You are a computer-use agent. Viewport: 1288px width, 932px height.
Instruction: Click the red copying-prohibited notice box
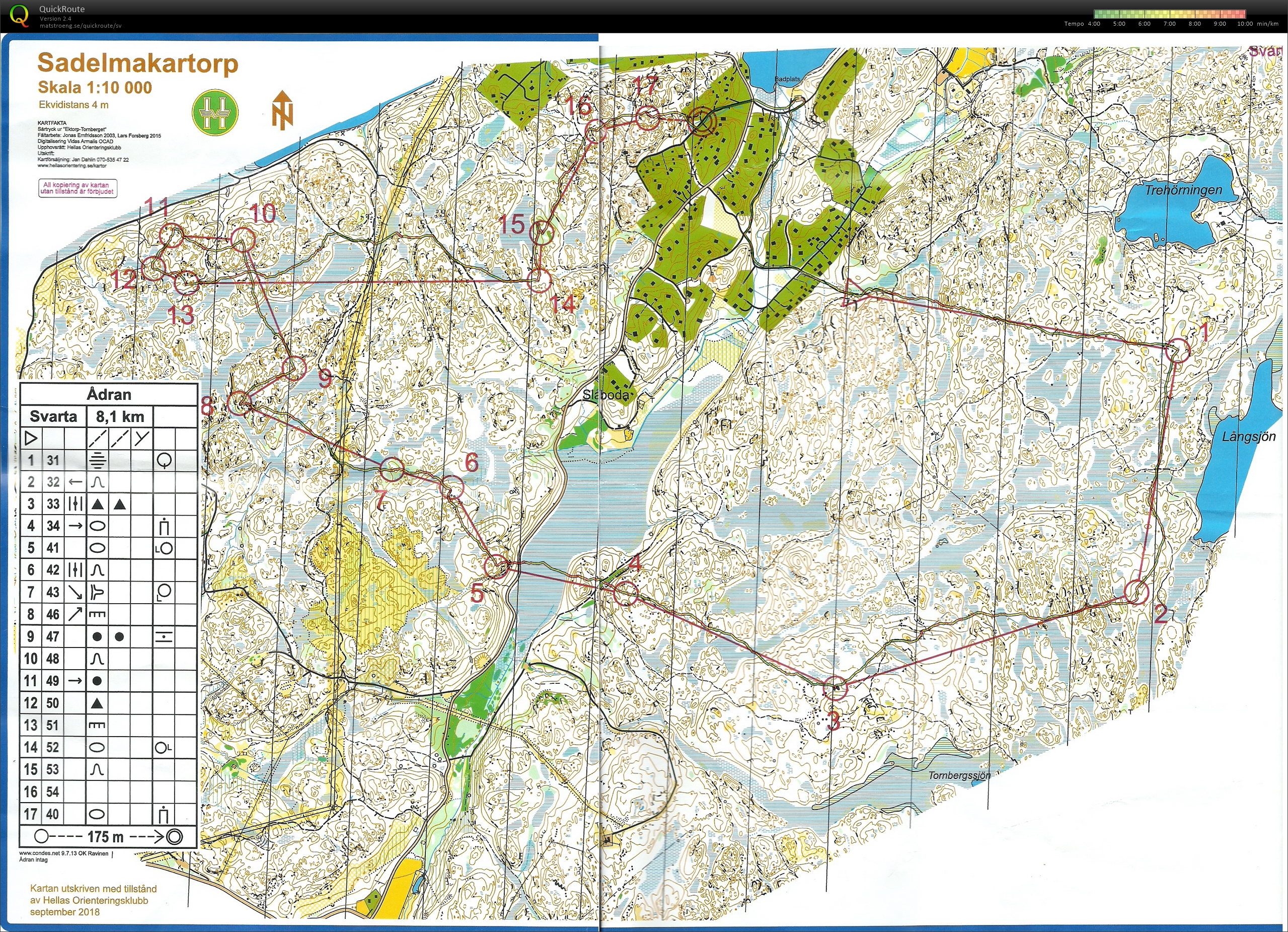coord(78,188)
